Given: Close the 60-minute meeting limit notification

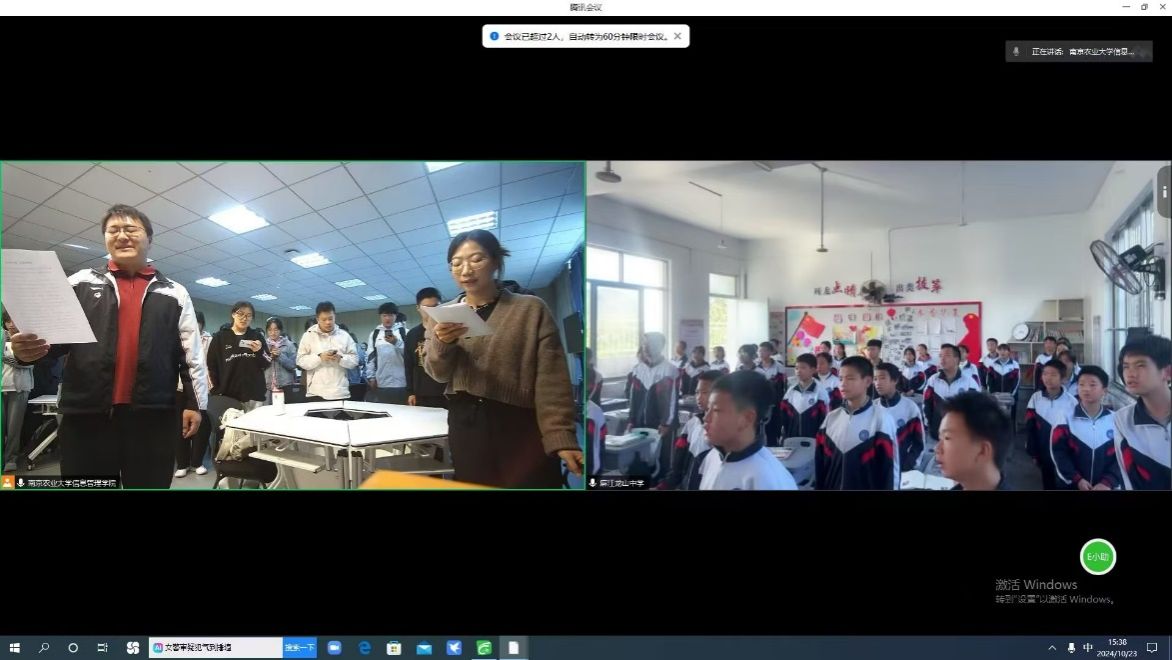Looking at the screenshot, I should point(677,36).
